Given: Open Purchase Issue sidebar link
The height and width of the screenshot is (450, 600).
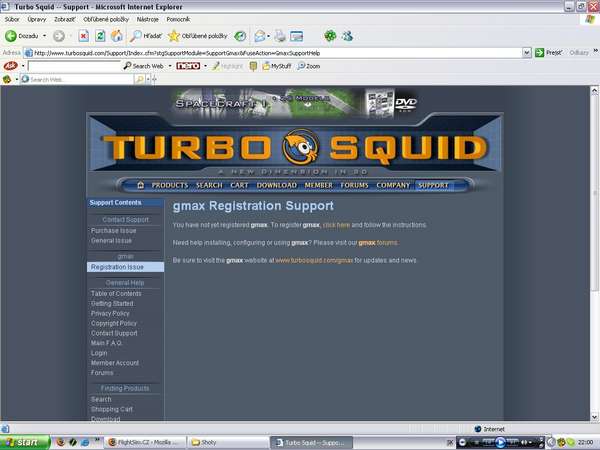Looking at the screenshot, I should point(113,230).
